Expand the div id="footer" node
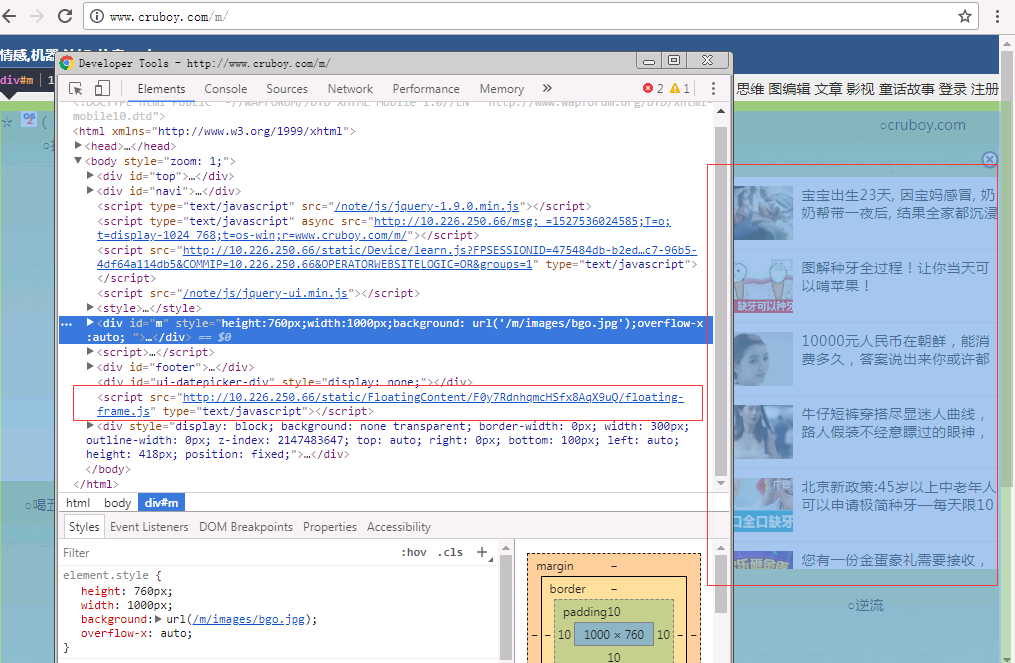Screen dimensions: 1015x663 [91, 366]
